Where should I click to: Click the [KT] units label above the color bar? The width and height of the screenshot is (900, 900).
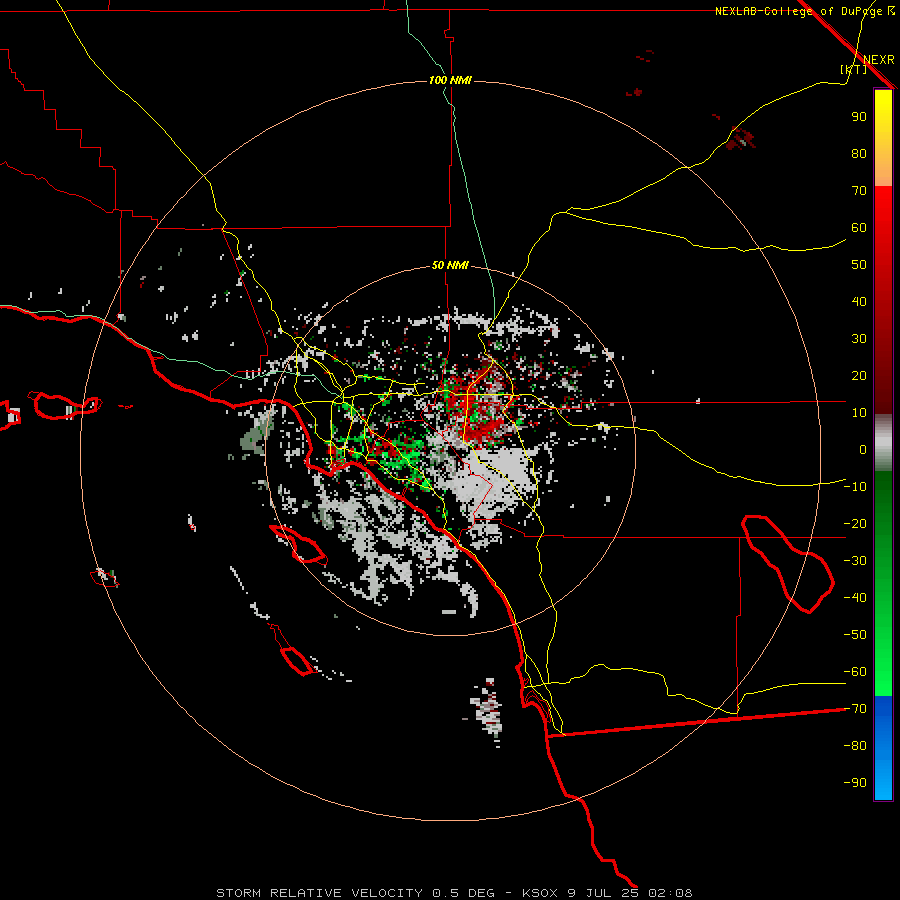pos(854,69)
